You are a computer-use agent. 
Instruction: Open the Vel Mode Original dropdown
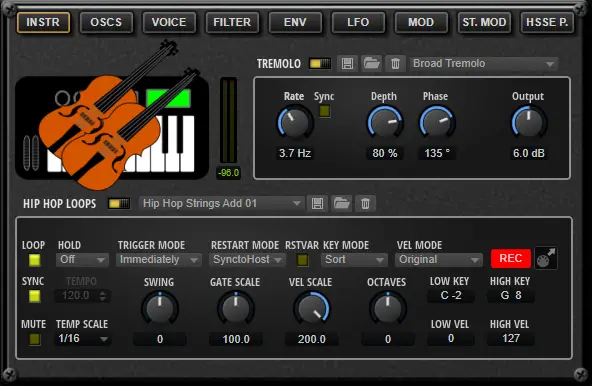pos(438,259)
